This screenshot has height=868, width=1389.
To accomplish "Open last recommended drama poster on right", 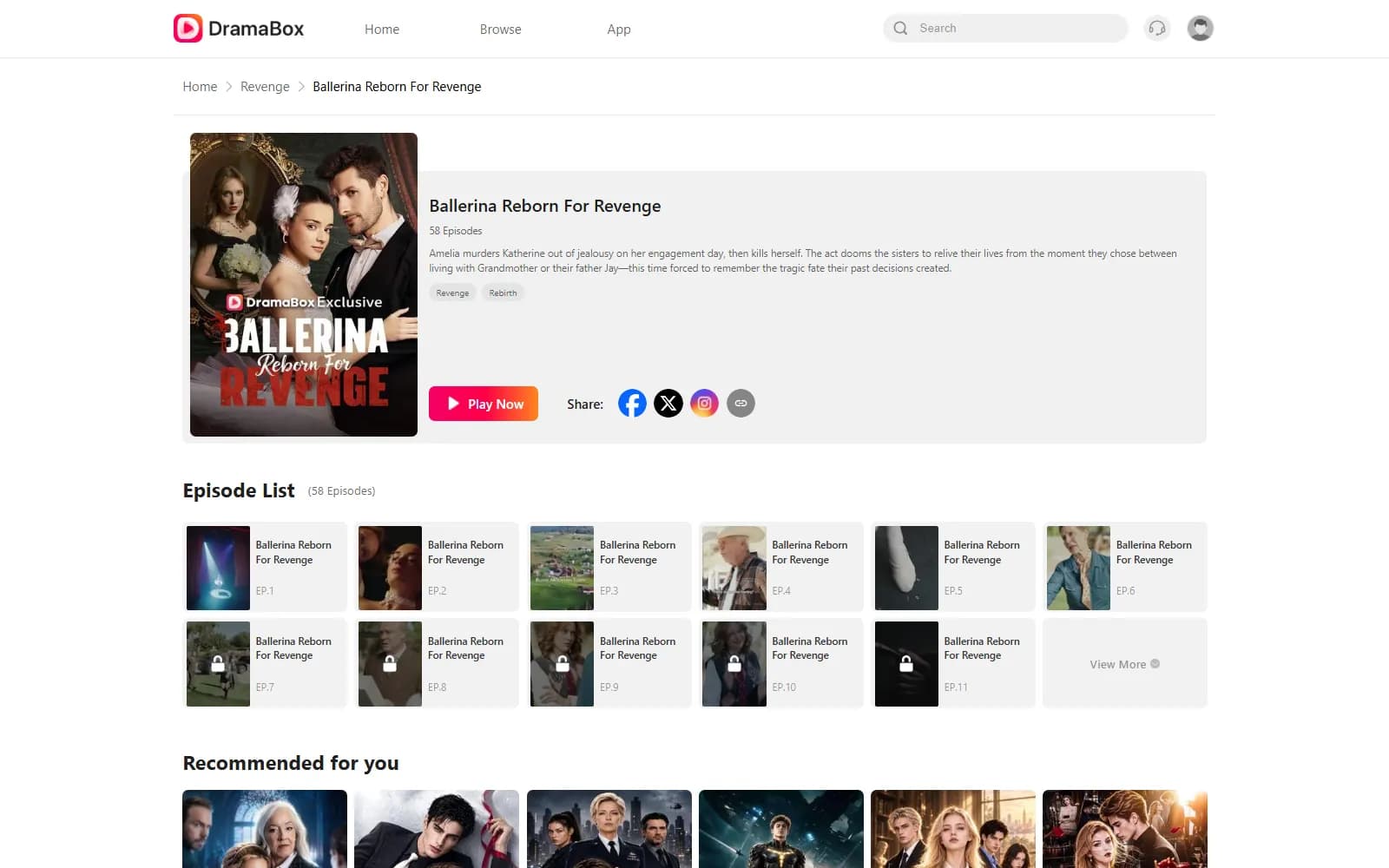I will coord(1125,829).
